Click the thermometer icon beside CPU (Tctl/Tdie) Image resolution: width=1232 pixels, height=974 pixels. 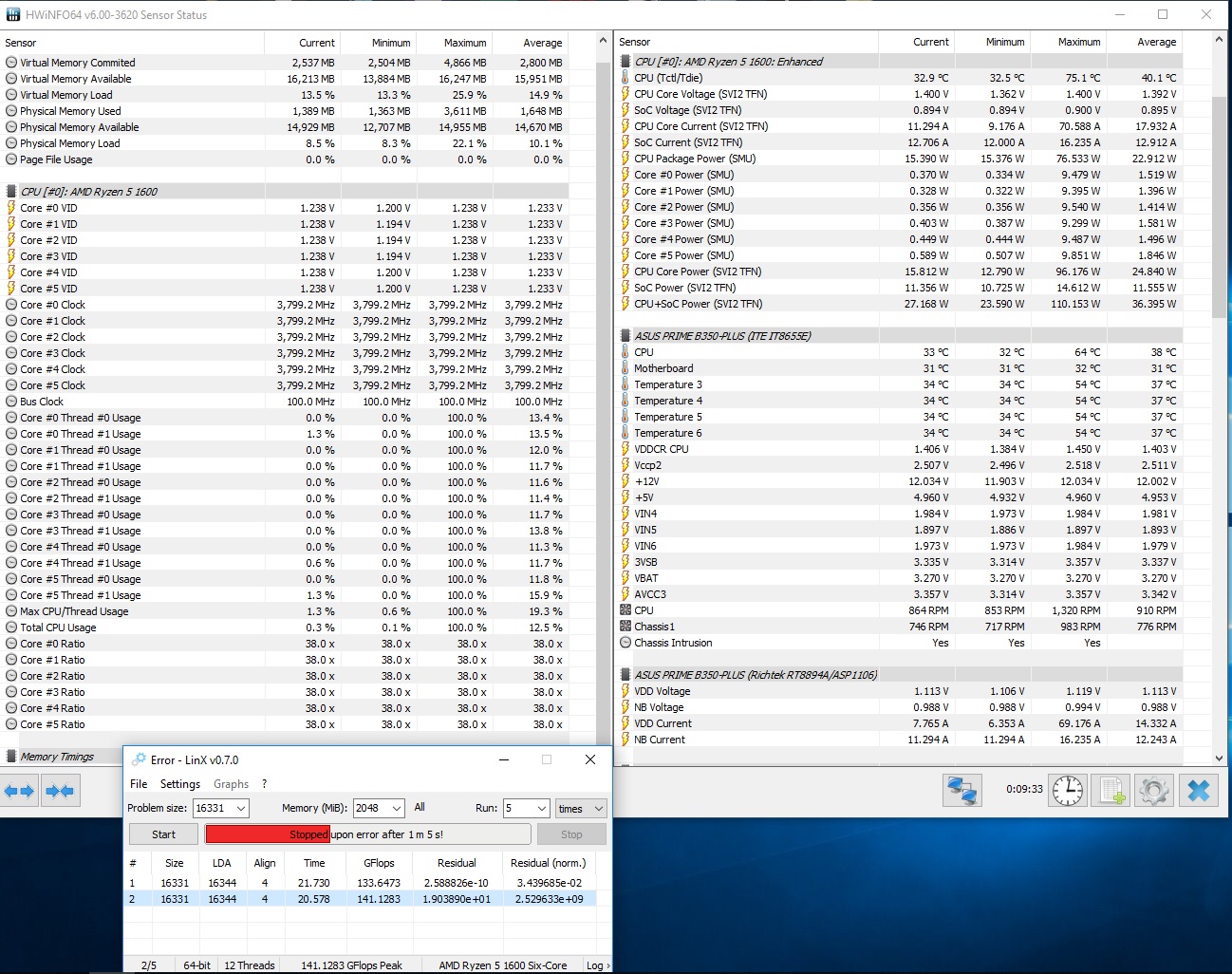coord(625,78)
